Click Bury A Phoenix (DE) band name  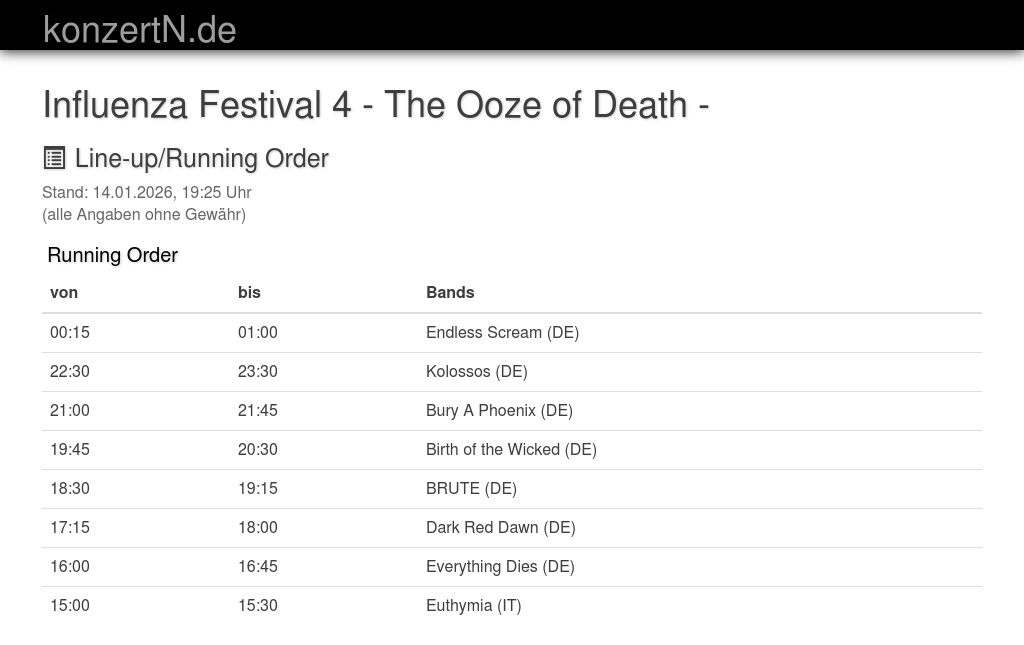[499, 410]
